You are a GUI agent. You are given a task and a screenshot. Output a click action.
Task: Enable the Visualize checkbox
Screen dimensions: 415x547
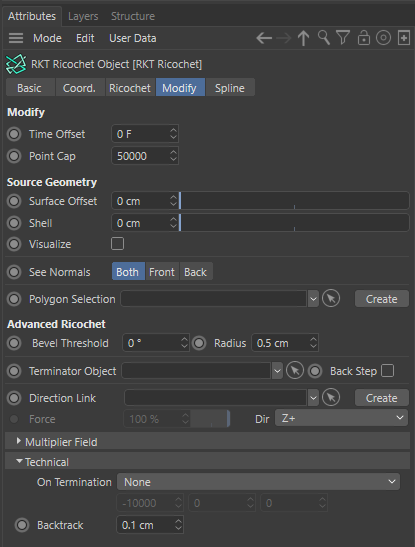tap(118, 244)
